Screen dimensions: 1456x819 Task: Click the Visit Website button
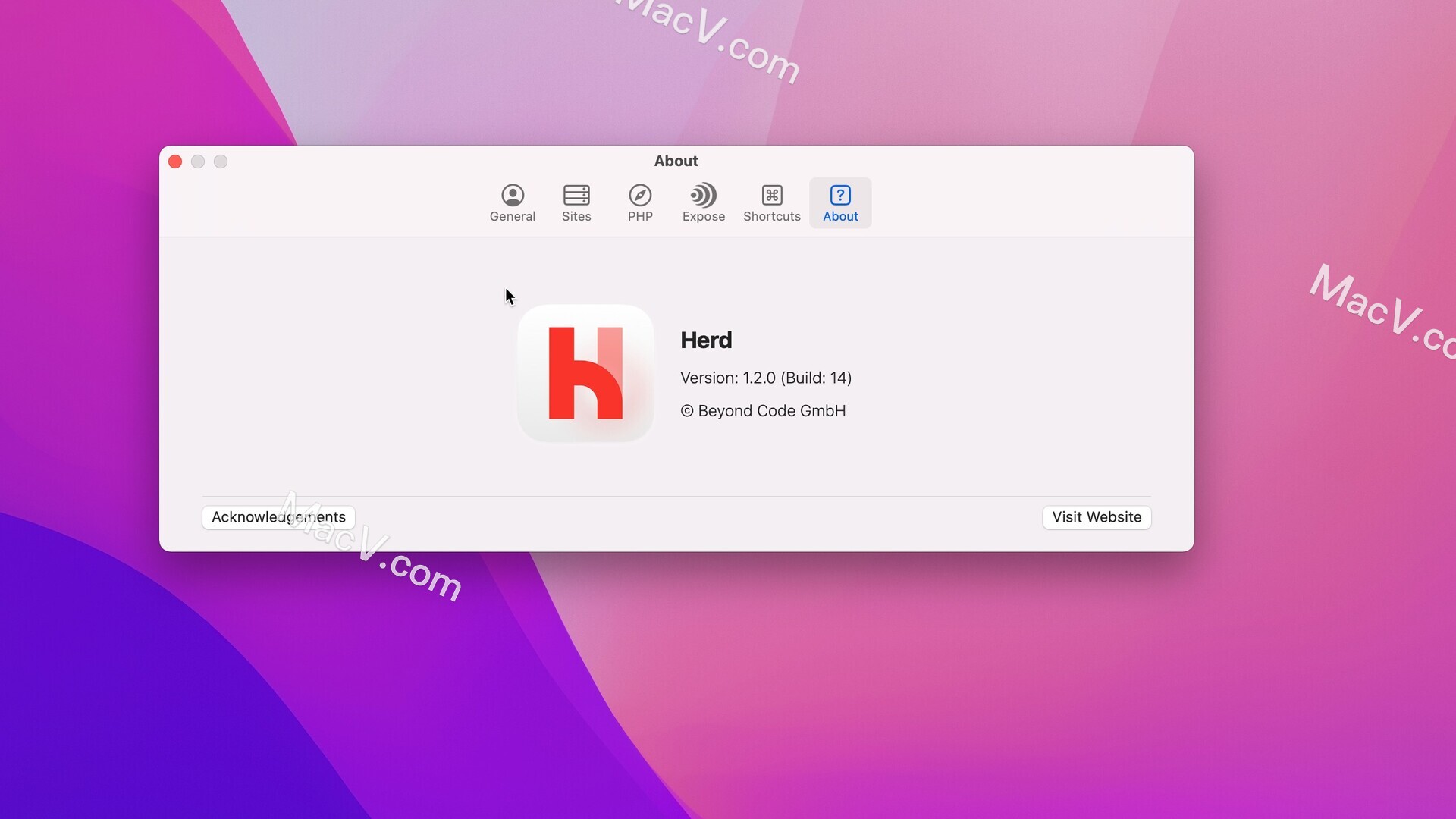pyautogui.click(x=1097, y=517)
